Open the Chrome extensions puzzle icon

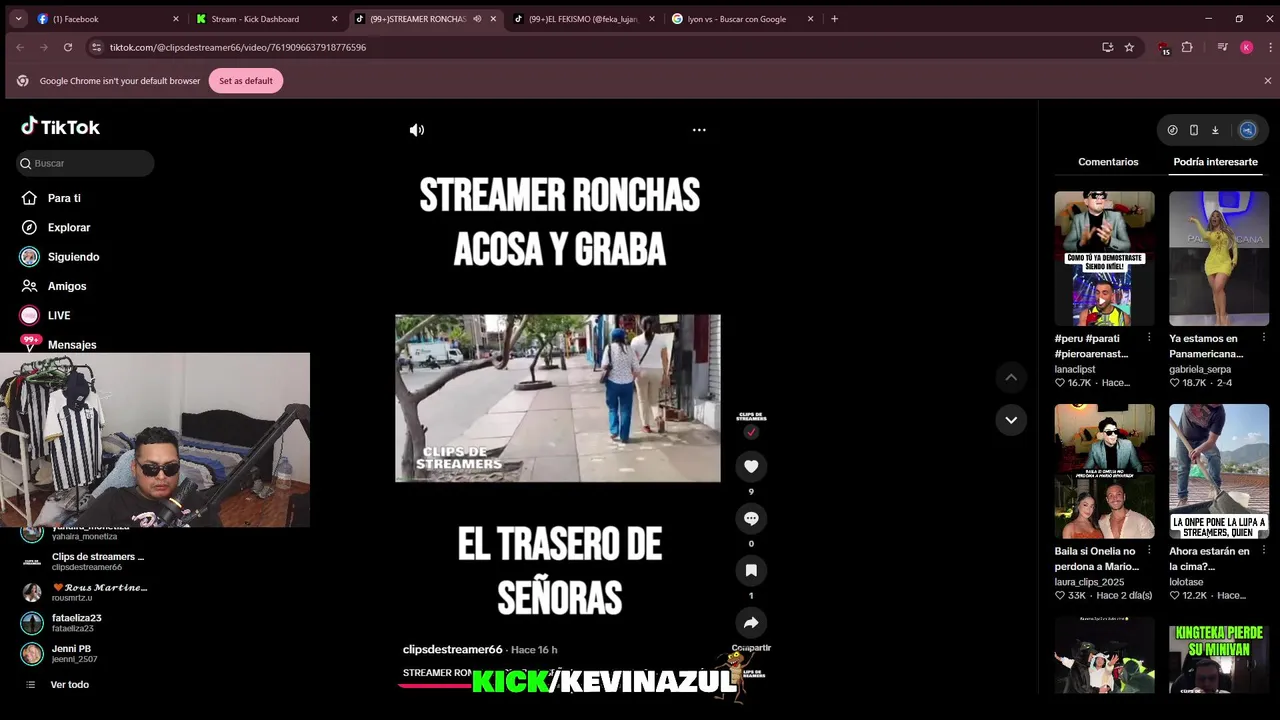(x=1187, y=47)
